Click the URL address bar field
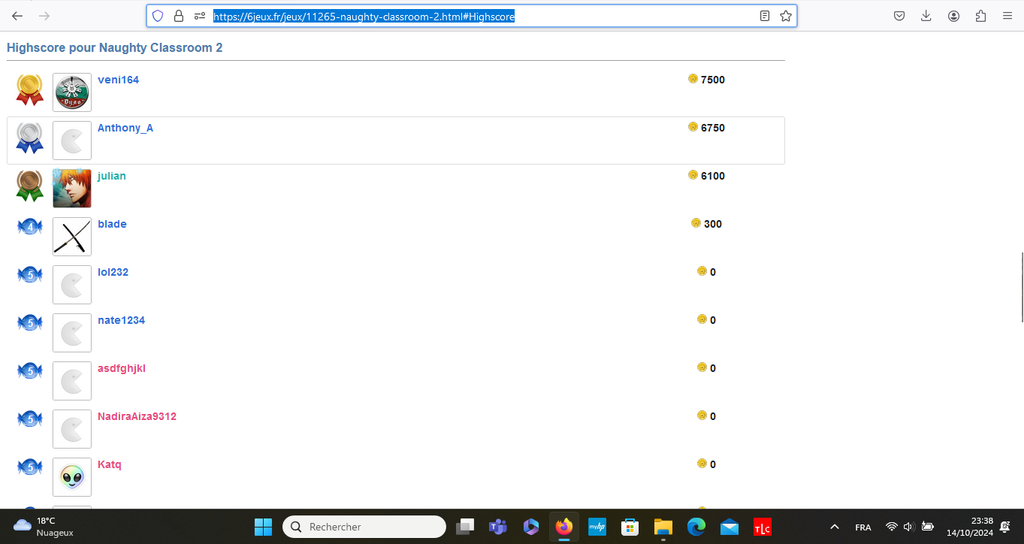Screen dimensions: 1024x544 [480, 16]
